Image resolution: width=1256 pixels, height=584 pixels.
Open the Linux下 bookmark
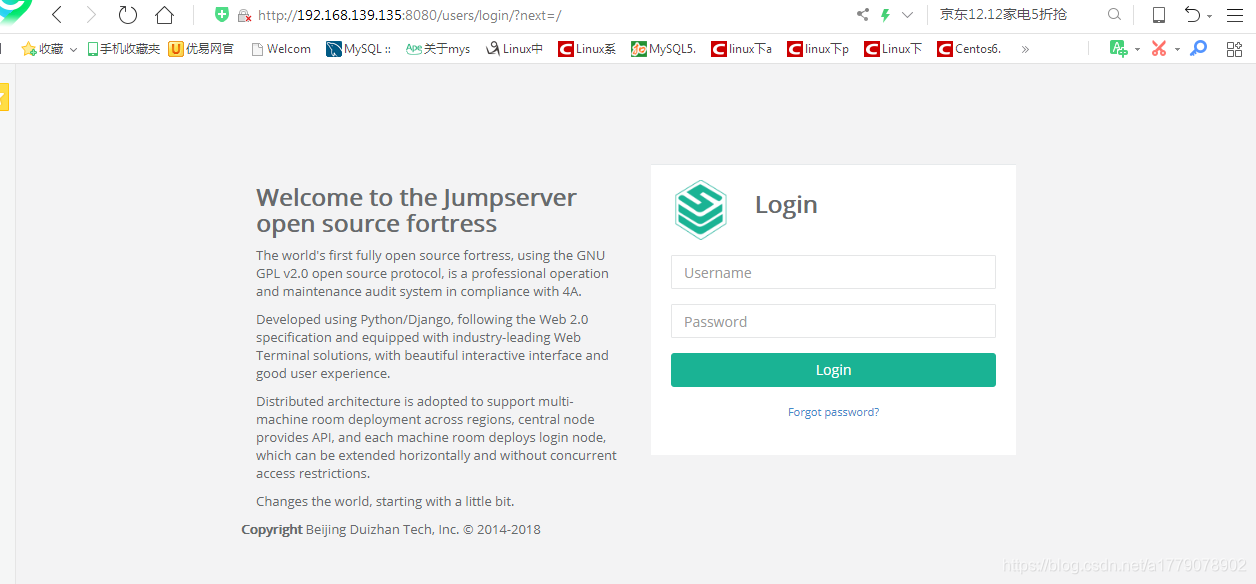893,49
